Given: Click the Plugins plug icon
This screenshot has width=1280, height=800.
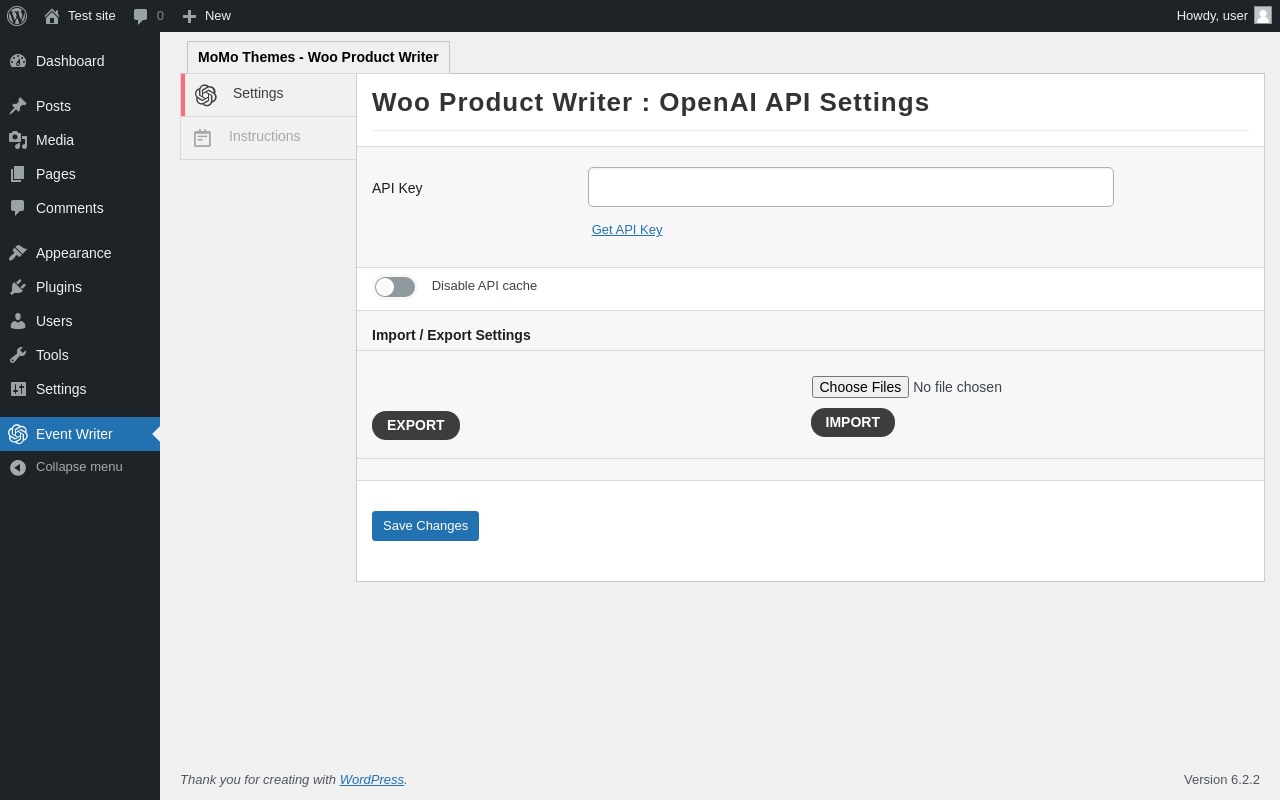Looking at the screenshot, I should [18, 287].
